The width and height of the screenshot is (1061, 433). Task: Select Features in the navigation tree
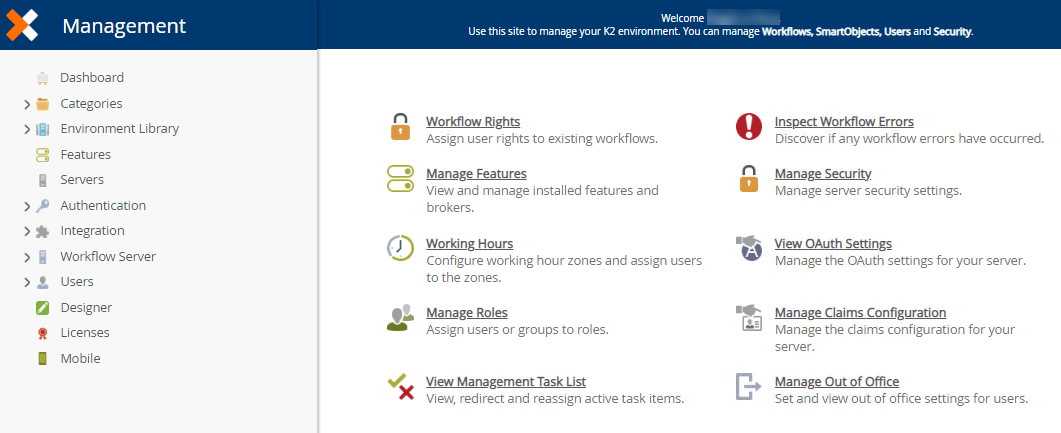tap(85, 155)
